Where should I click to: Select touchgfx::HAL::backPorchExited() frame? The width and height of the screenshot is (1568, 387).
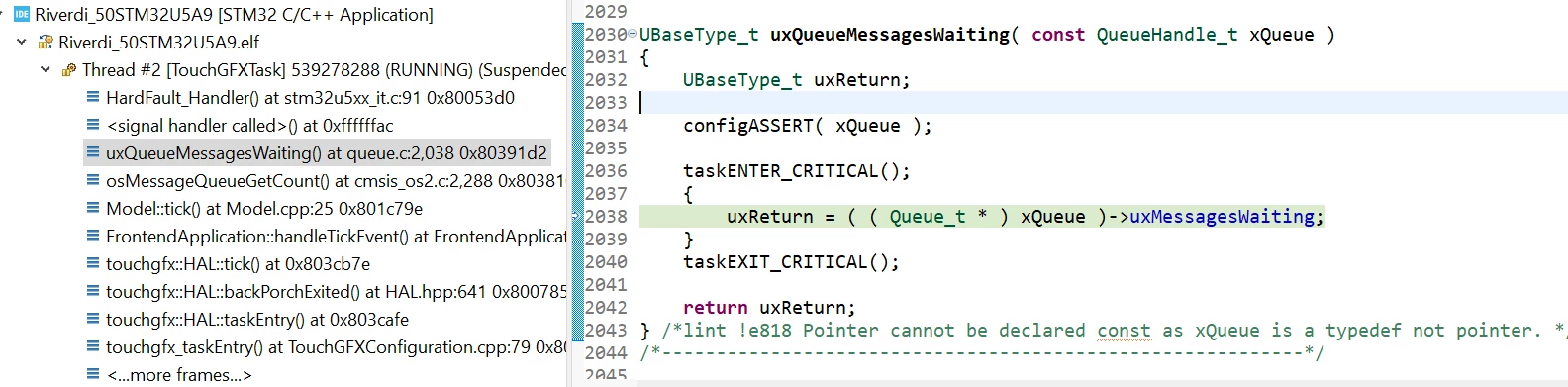click(x=336, y=291)
